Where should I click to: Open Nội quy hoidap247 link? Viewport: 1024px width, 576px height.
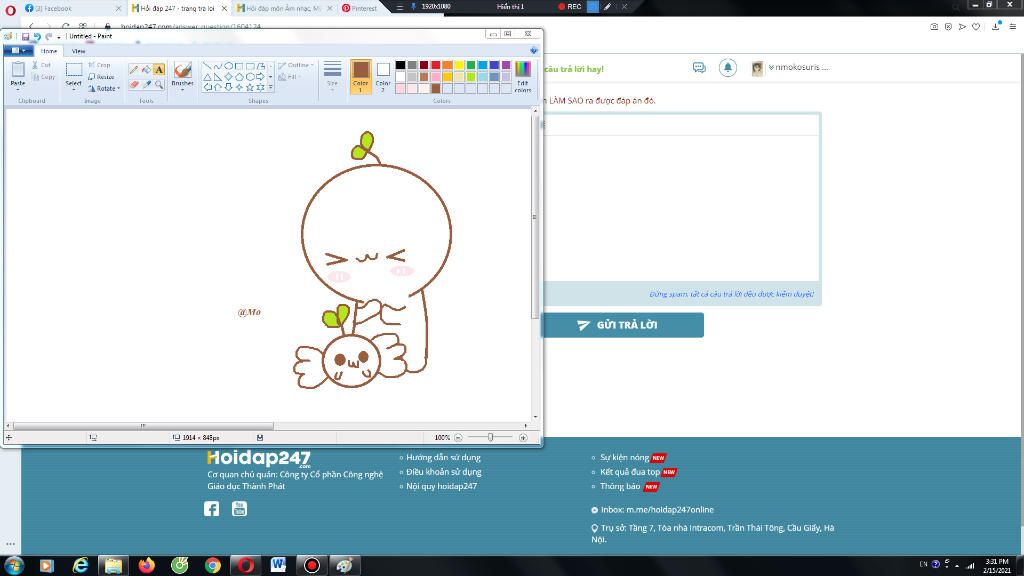441,487
